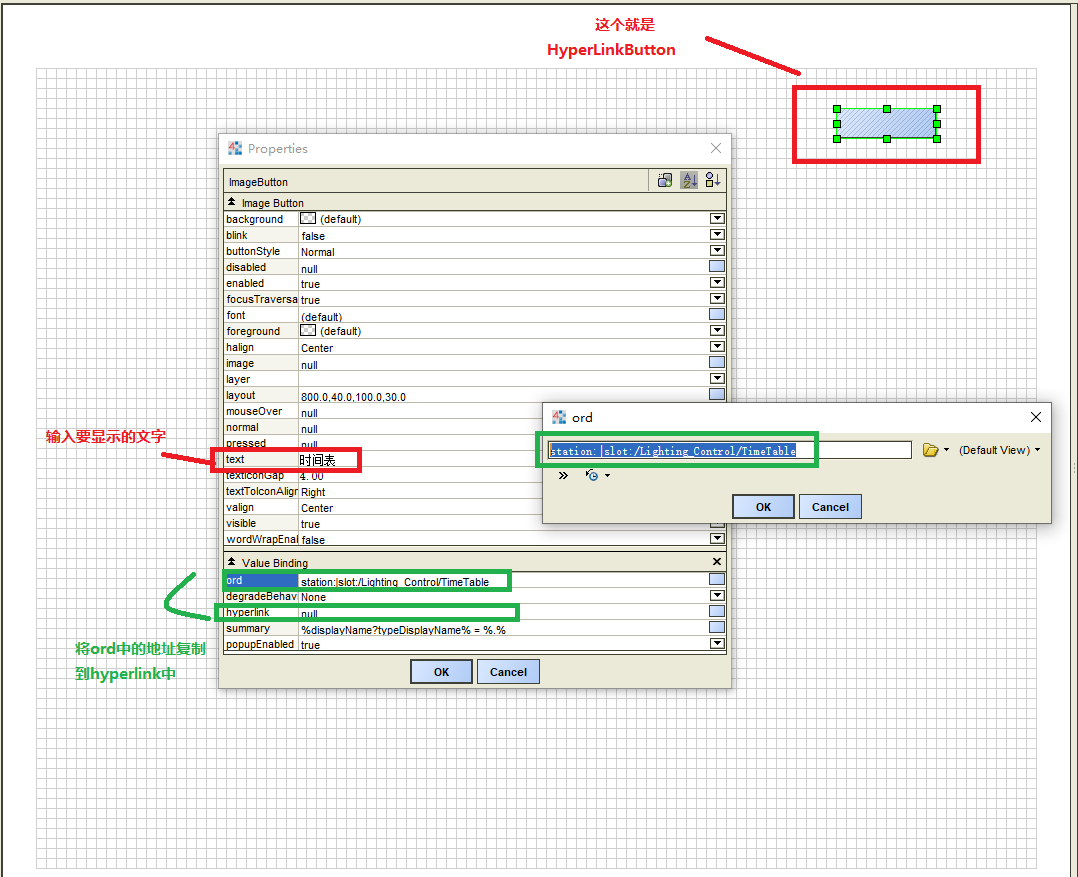Screen dimensions: 1078x877
Task: Click the Properties window title bar icon
Action: tap(235, 148)
